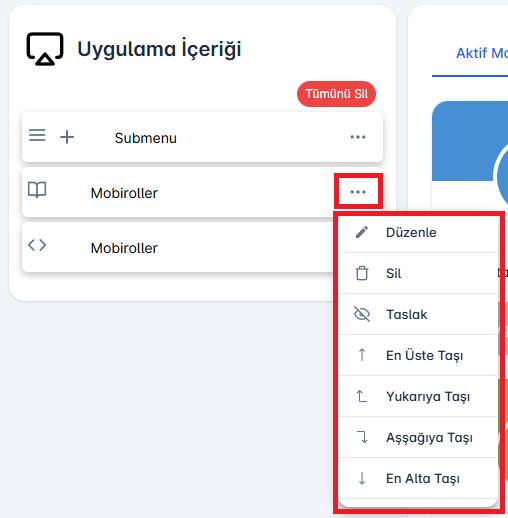Click the hamburger drag icon in Submenu row
This screenshot has height=518, width=508.
[x=37, y=135]
